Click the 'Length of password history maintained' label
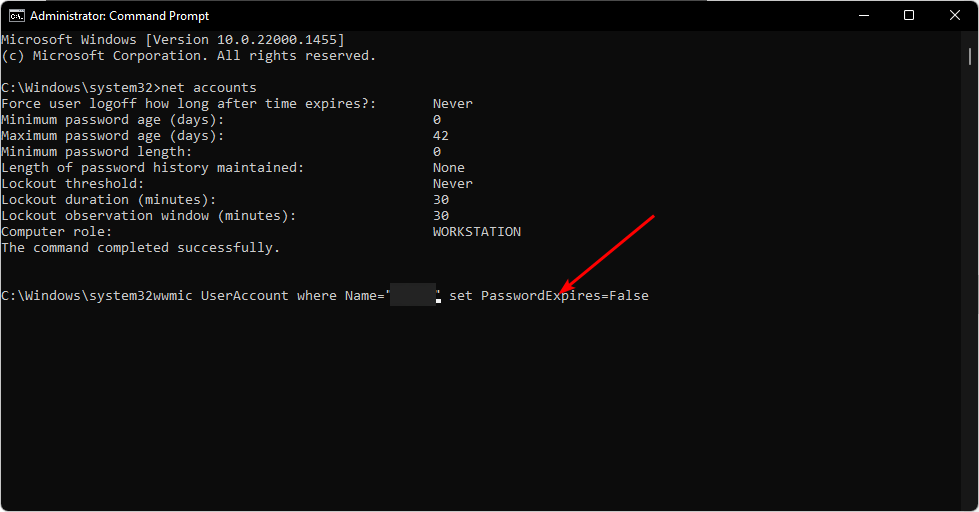979x512 pixels. [152, 168]
